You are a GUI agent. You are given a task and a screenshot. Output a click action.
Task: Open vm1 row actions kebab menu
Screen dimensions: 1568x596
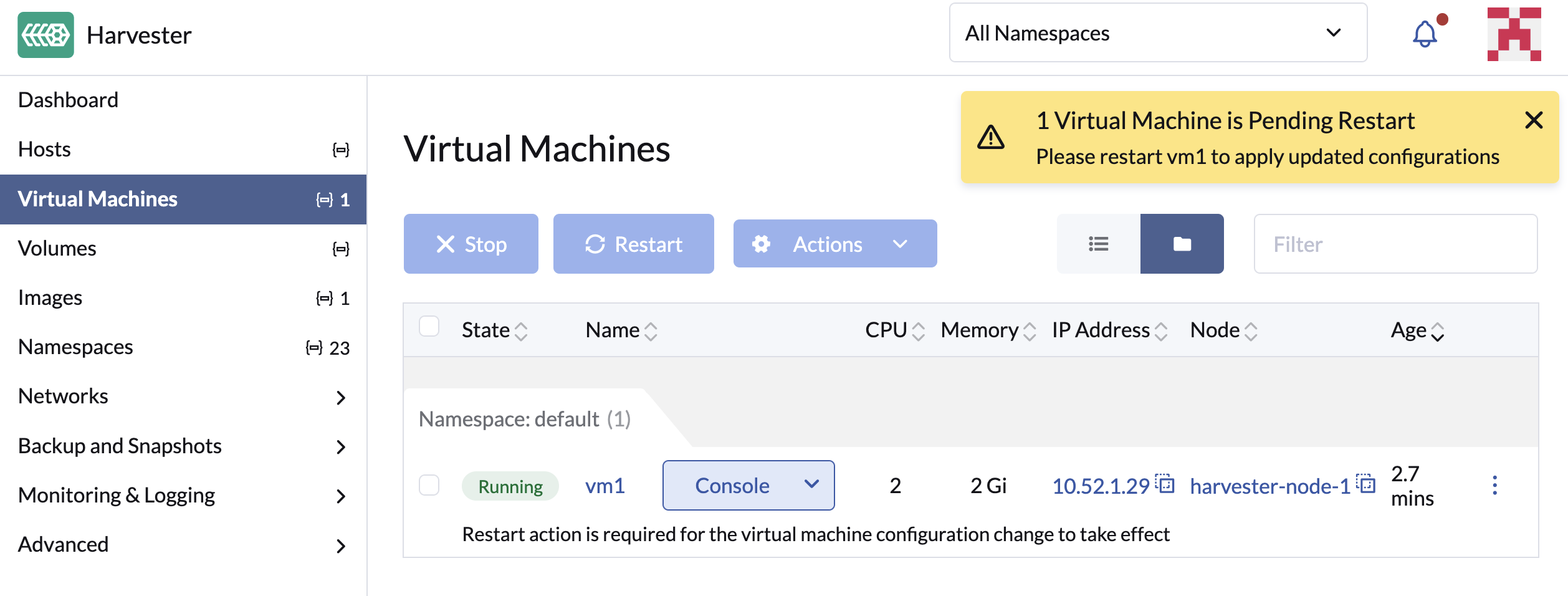pos(1495,486)
